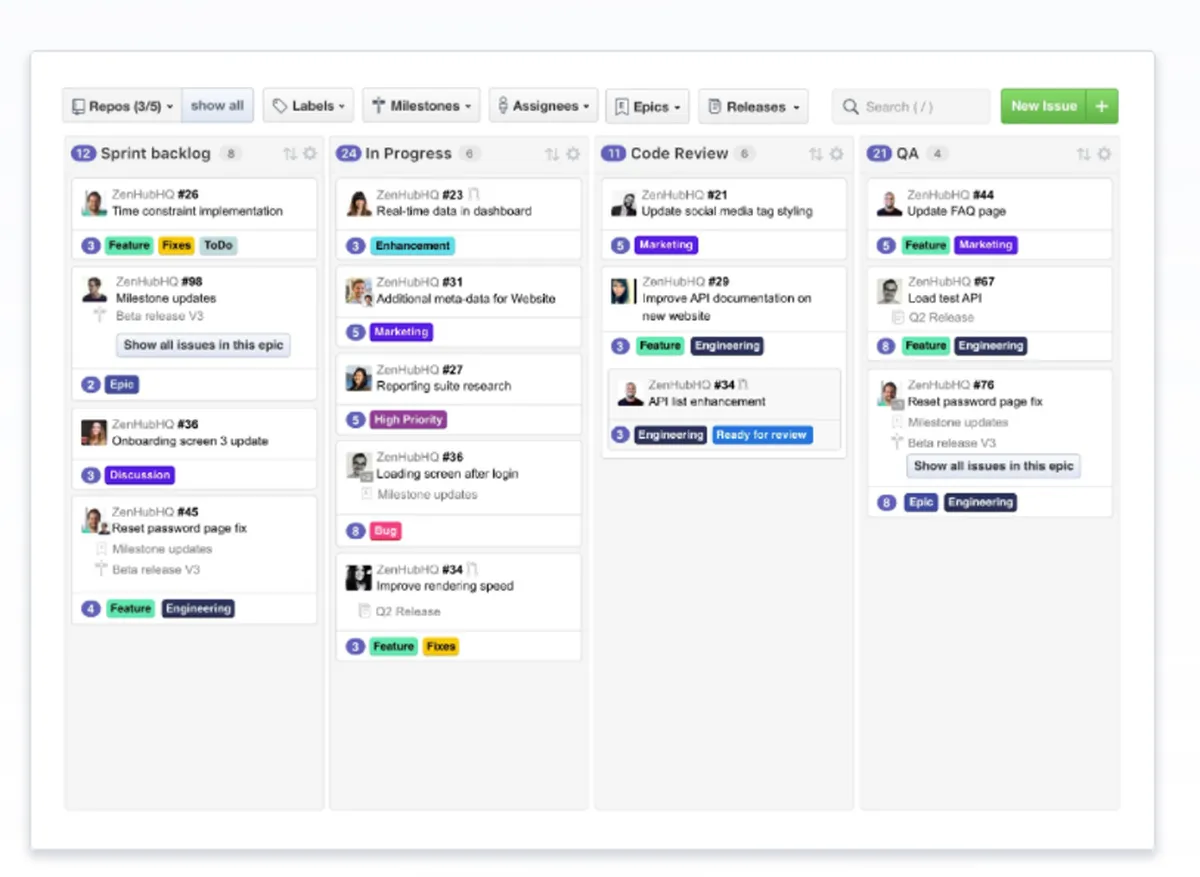
Task: Click the avatar on Load test API card
Action: (x=889, y=290)
